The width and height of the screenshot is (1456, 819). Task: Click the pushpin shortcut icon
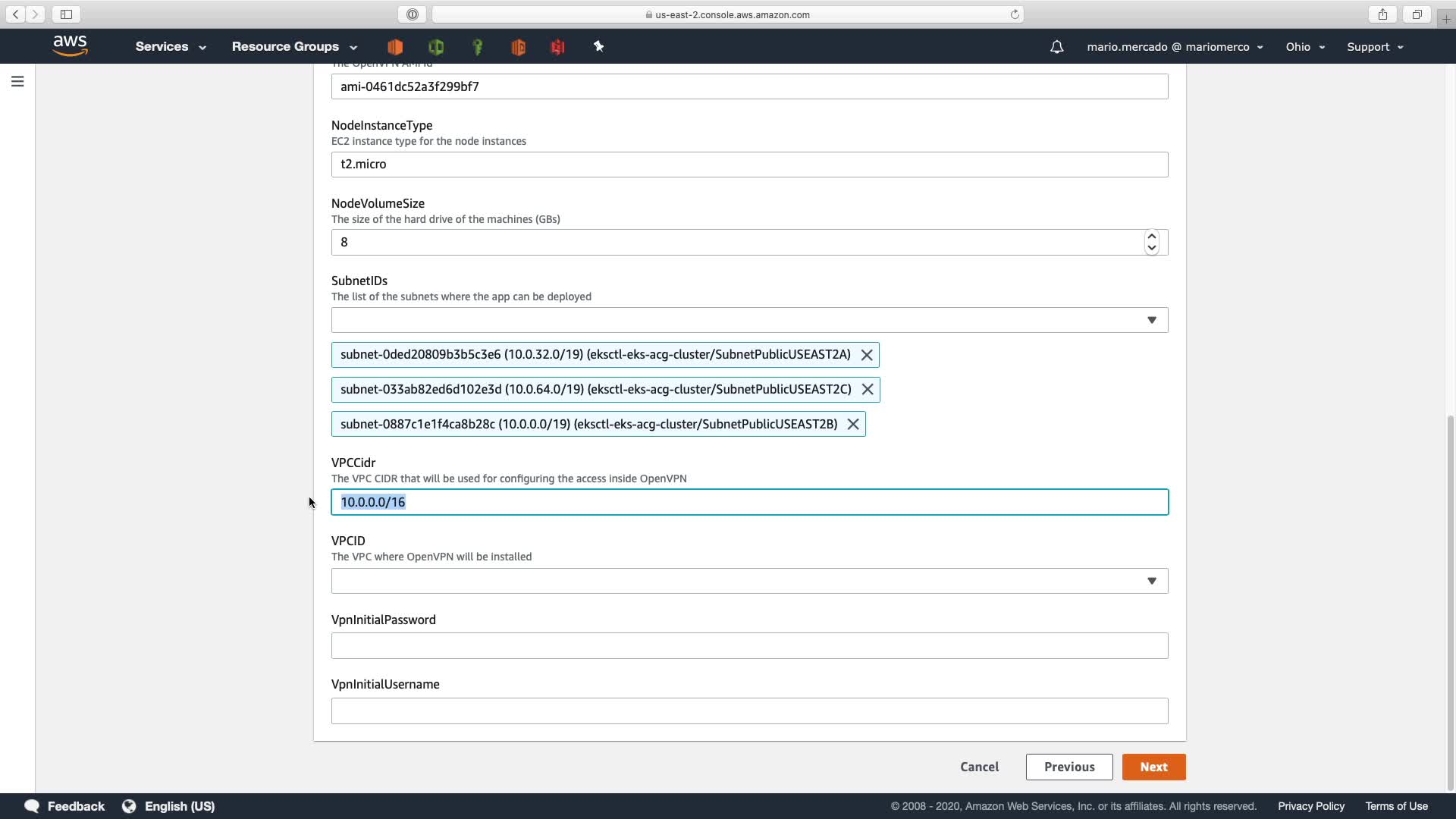[598, 47]
